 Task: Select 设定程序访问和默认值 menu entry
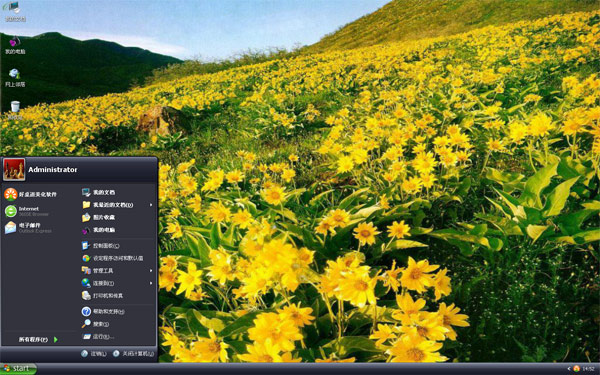point(117,258)
